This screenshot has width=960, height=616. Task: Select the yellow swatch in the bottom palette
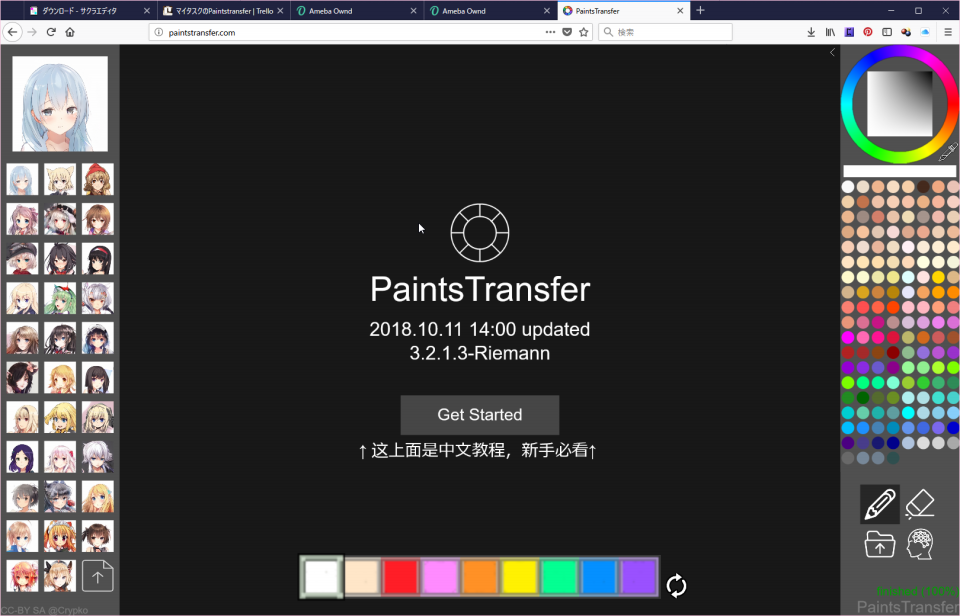(x=520, y=576)
